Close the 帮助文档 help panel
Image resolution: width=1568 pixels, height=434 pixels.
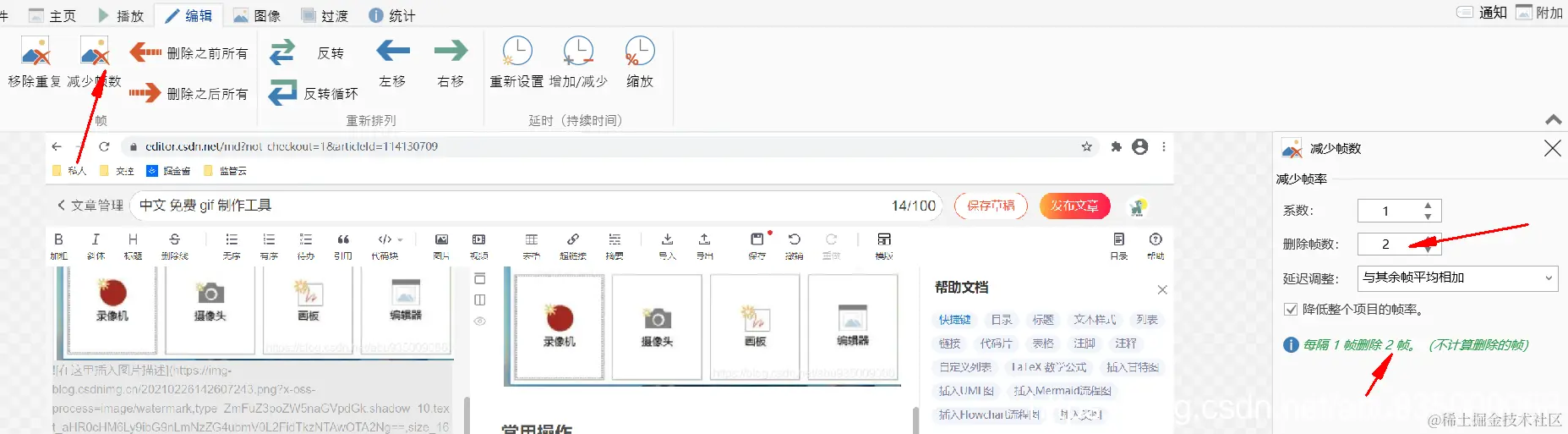click(x=1162, y=289)
